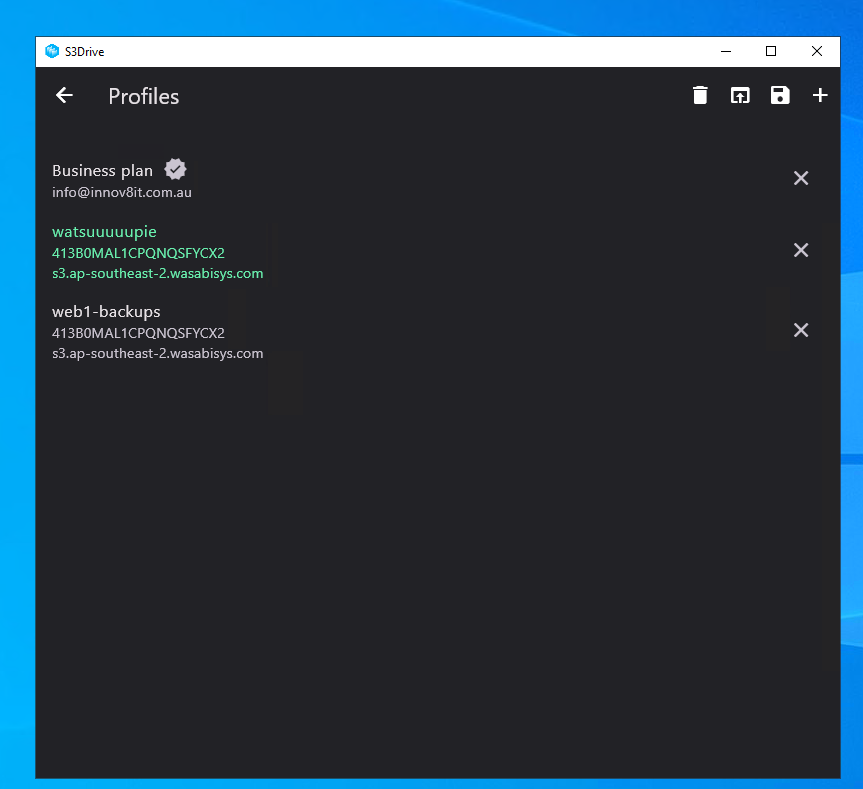Image resolution: width=863 pixels, height=789 pixels.
Task: Click the info@innov8it.com.au email text
Action: (x=122, y=193)
